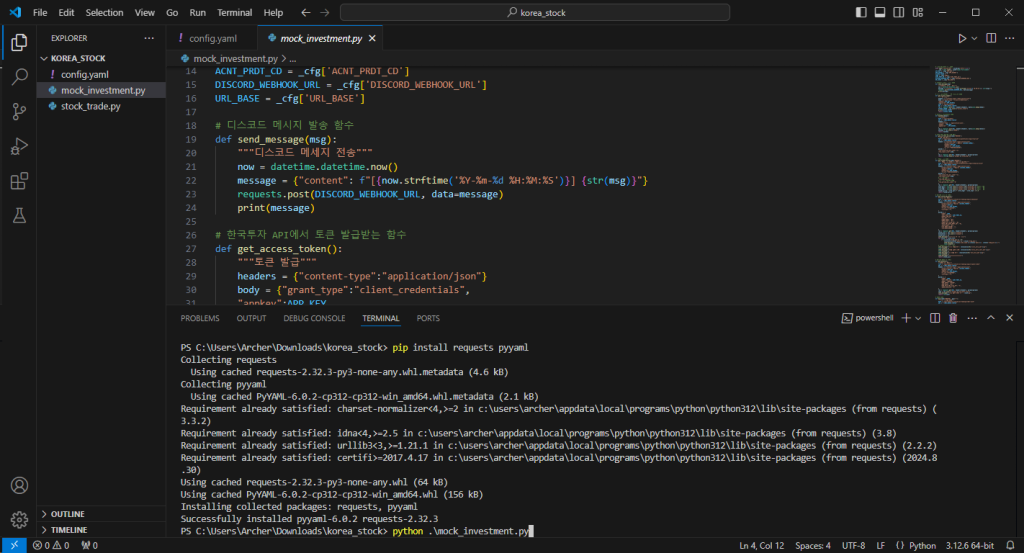Go forward using the navigation arrow

(x=325, y=12)
